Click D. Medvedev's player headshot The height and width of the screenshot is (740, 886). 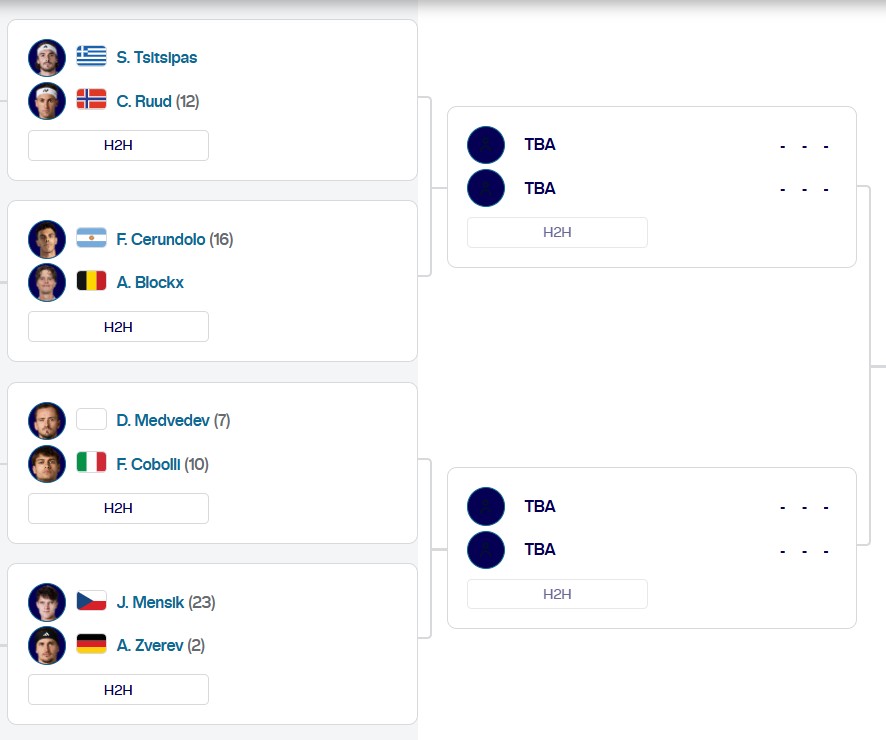(47, 421)
